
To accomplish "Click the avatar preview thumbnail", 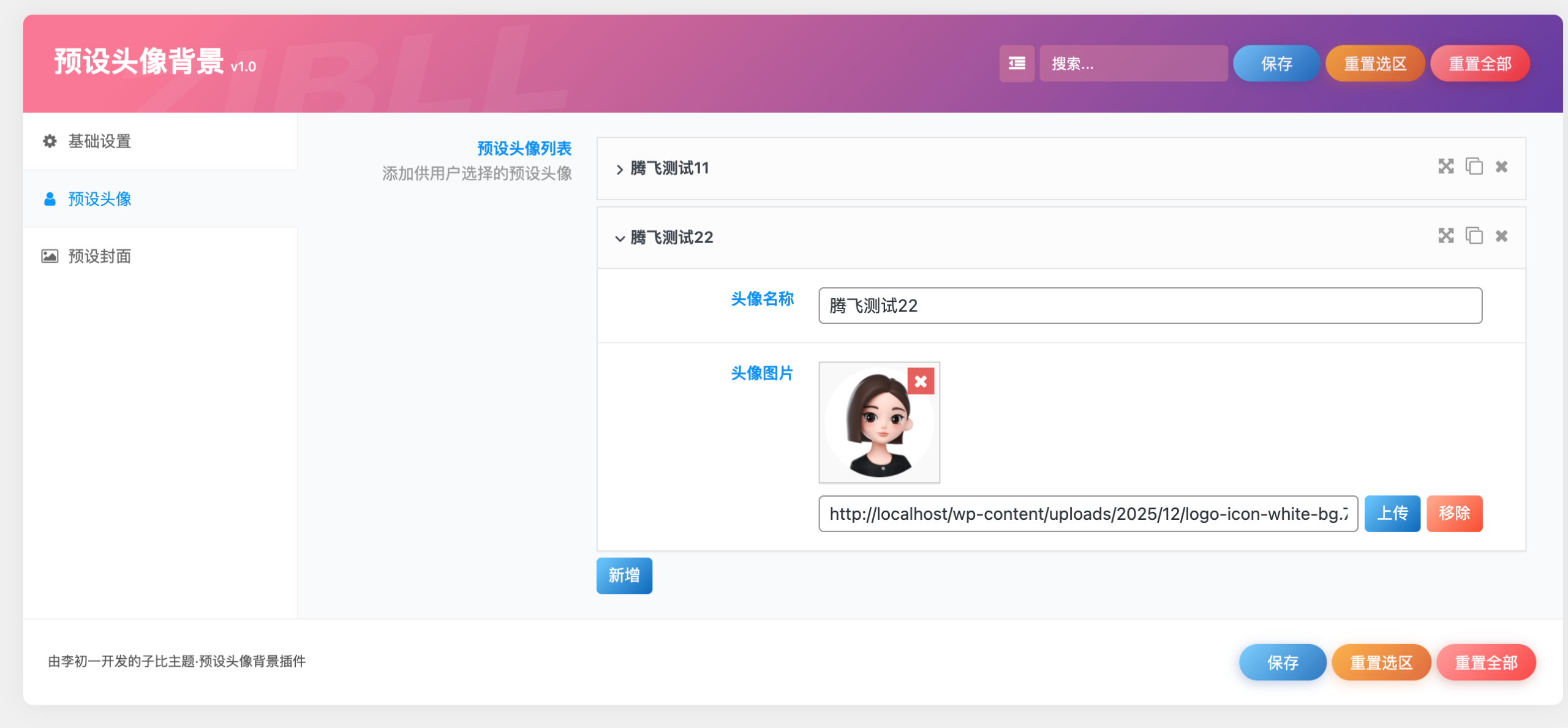I will pos(879,422).
